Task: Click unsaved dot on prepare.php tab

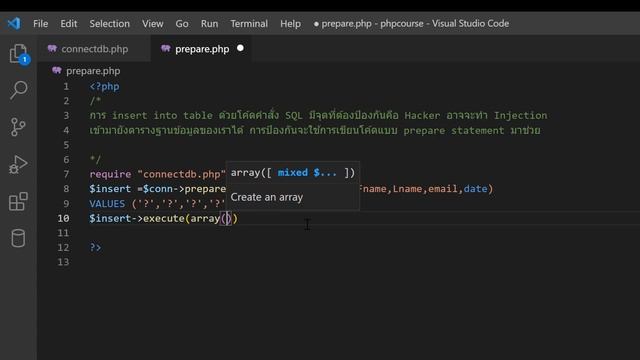Action: coord(240,48)
